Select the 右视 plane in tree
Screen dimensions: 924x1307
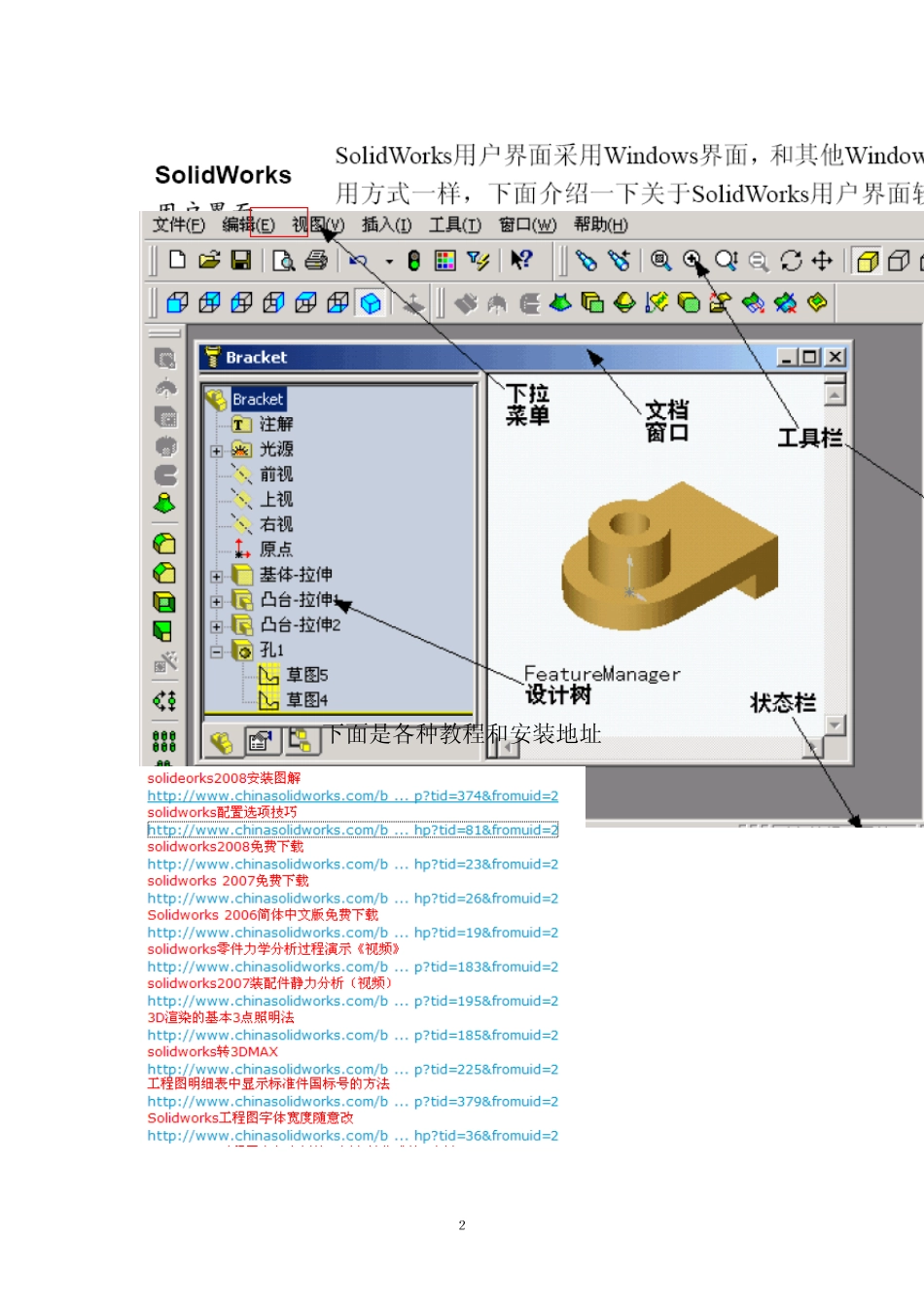[x=276, y=524]
